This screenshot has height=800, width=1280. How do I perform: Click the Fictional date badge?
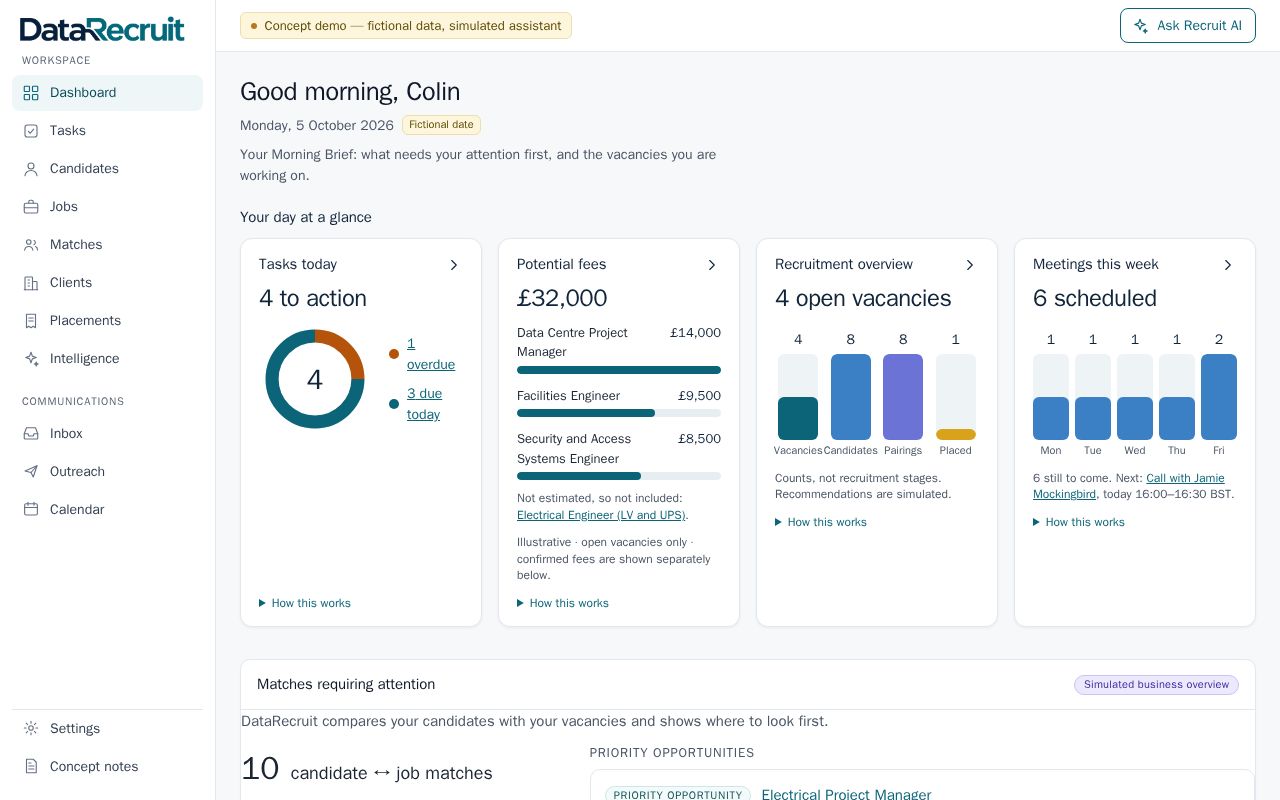pyautogui.click(x=441, y=125)
